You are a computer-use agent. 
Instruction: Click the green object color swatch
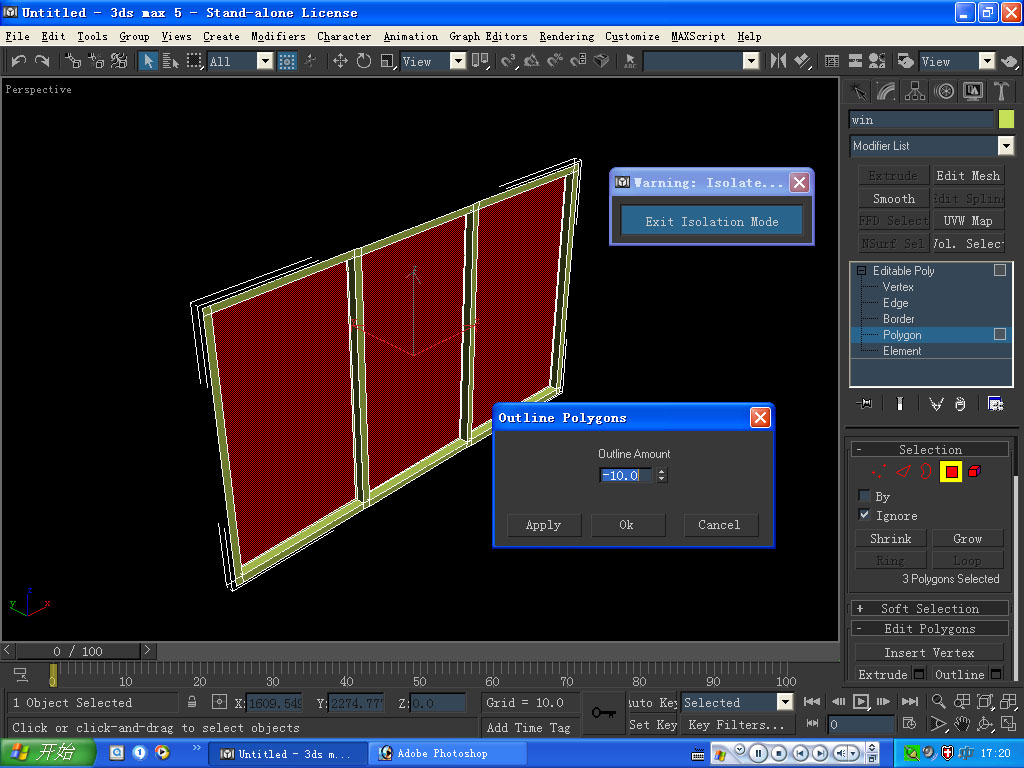point(1006,120)
